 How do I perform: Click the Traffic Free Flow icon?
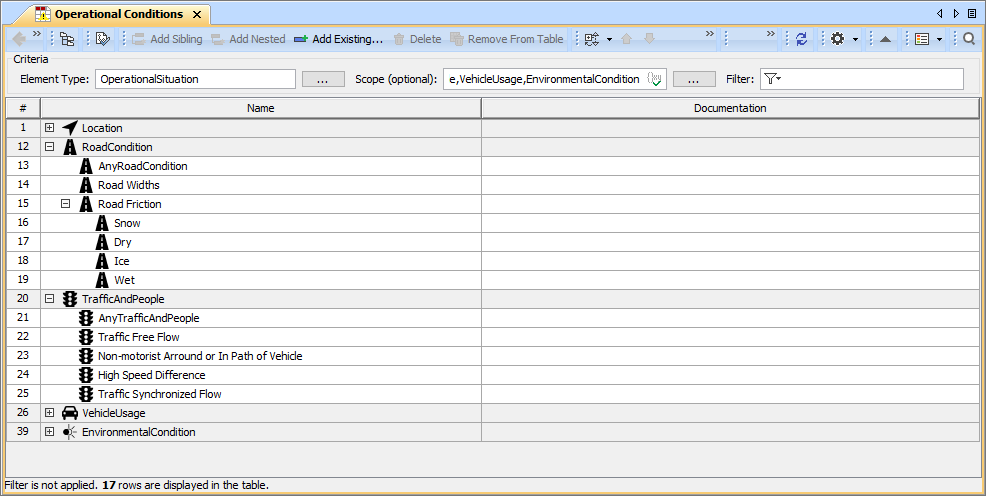pyautogui.click(x=86, y=337)
